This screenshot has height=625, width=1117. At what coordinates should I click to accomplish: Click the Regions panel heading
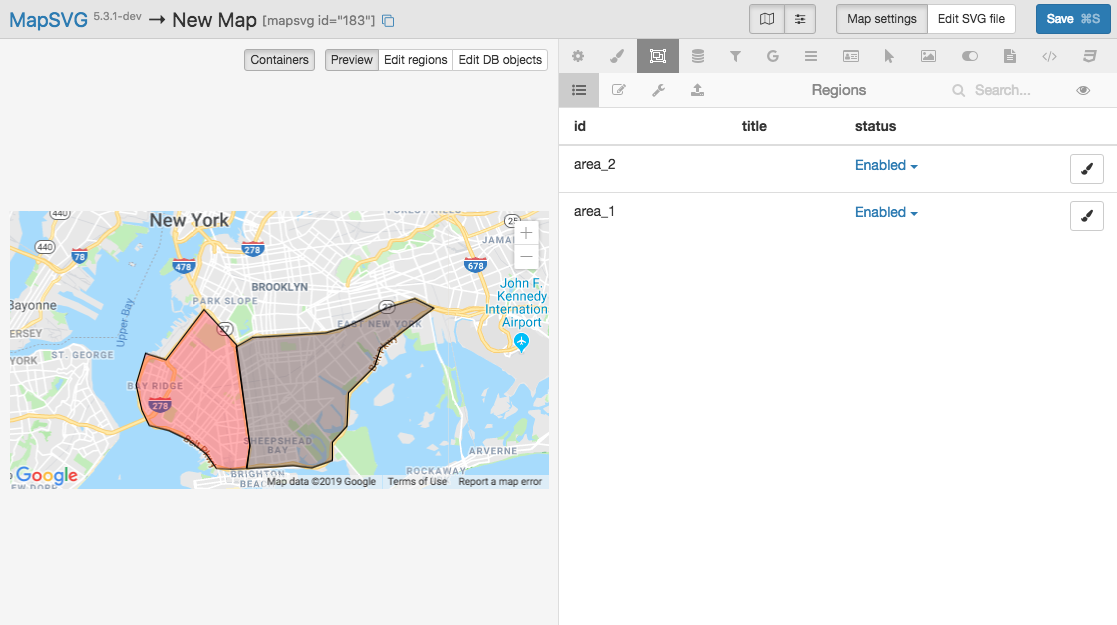tap(838, 90)
